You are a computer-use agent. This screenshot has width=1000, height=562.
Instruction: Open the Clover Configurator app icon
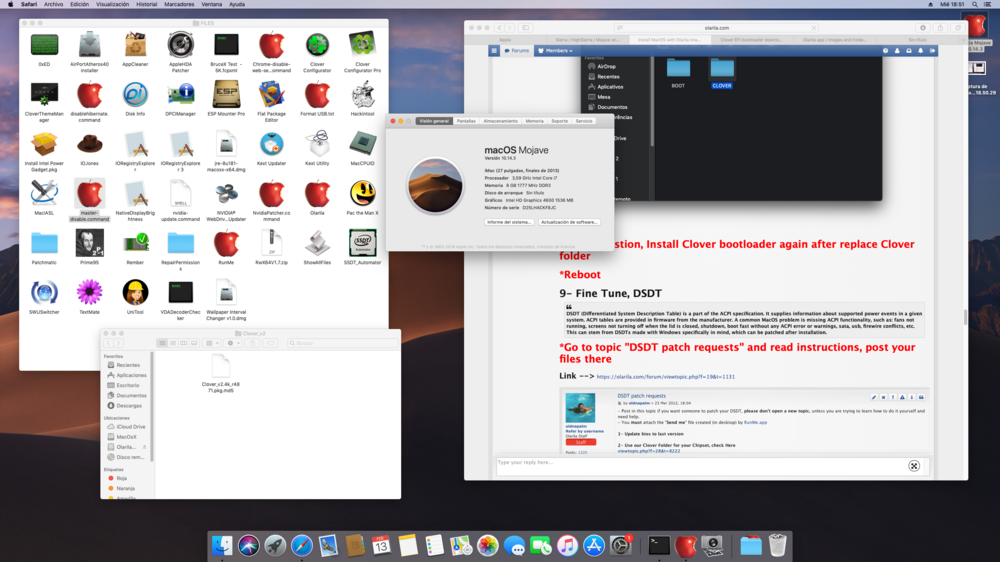317,45
